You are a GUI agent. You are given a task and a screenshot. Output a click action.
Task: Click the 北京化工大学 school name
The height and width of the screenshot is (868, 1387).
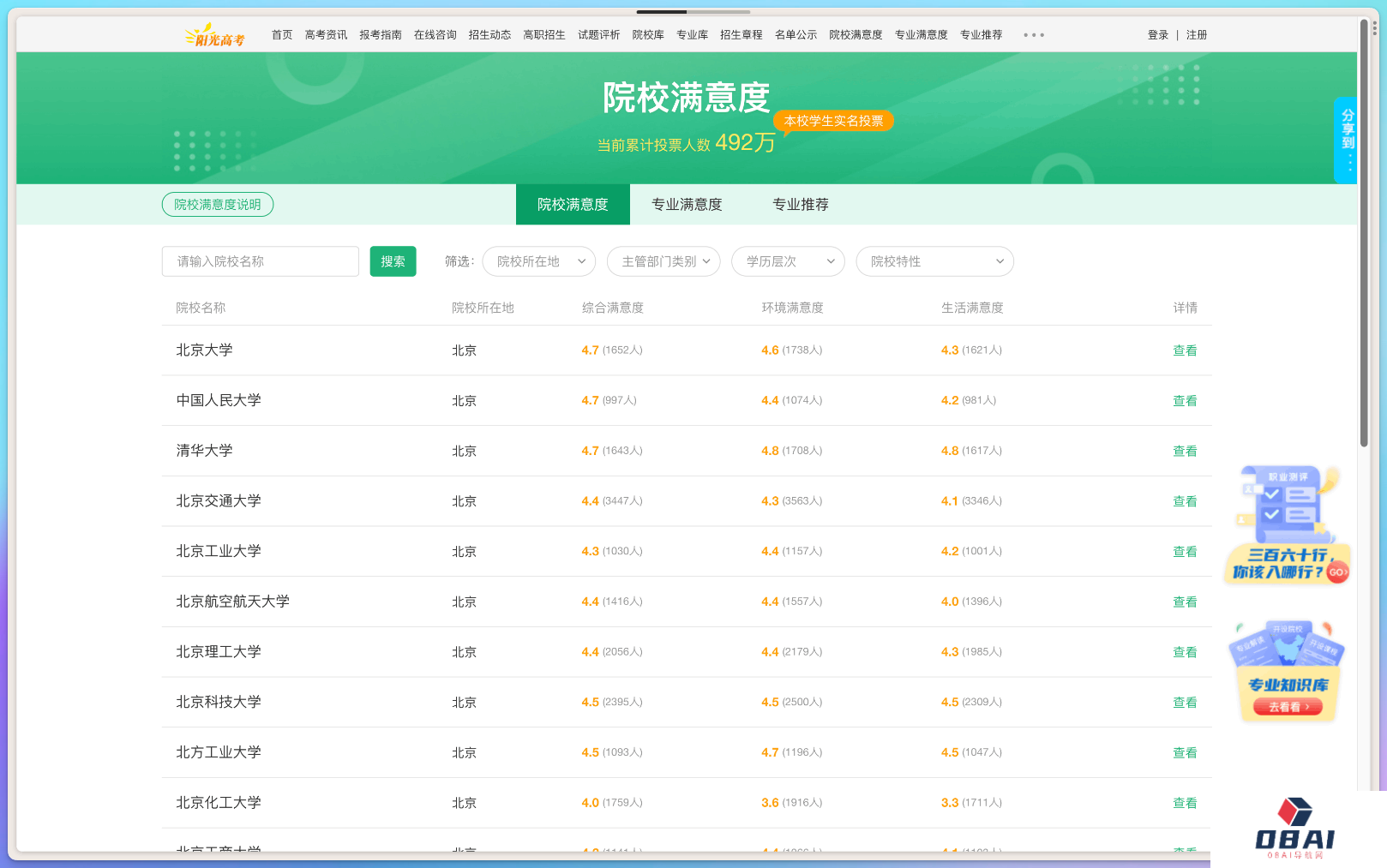tap(219, 803)
